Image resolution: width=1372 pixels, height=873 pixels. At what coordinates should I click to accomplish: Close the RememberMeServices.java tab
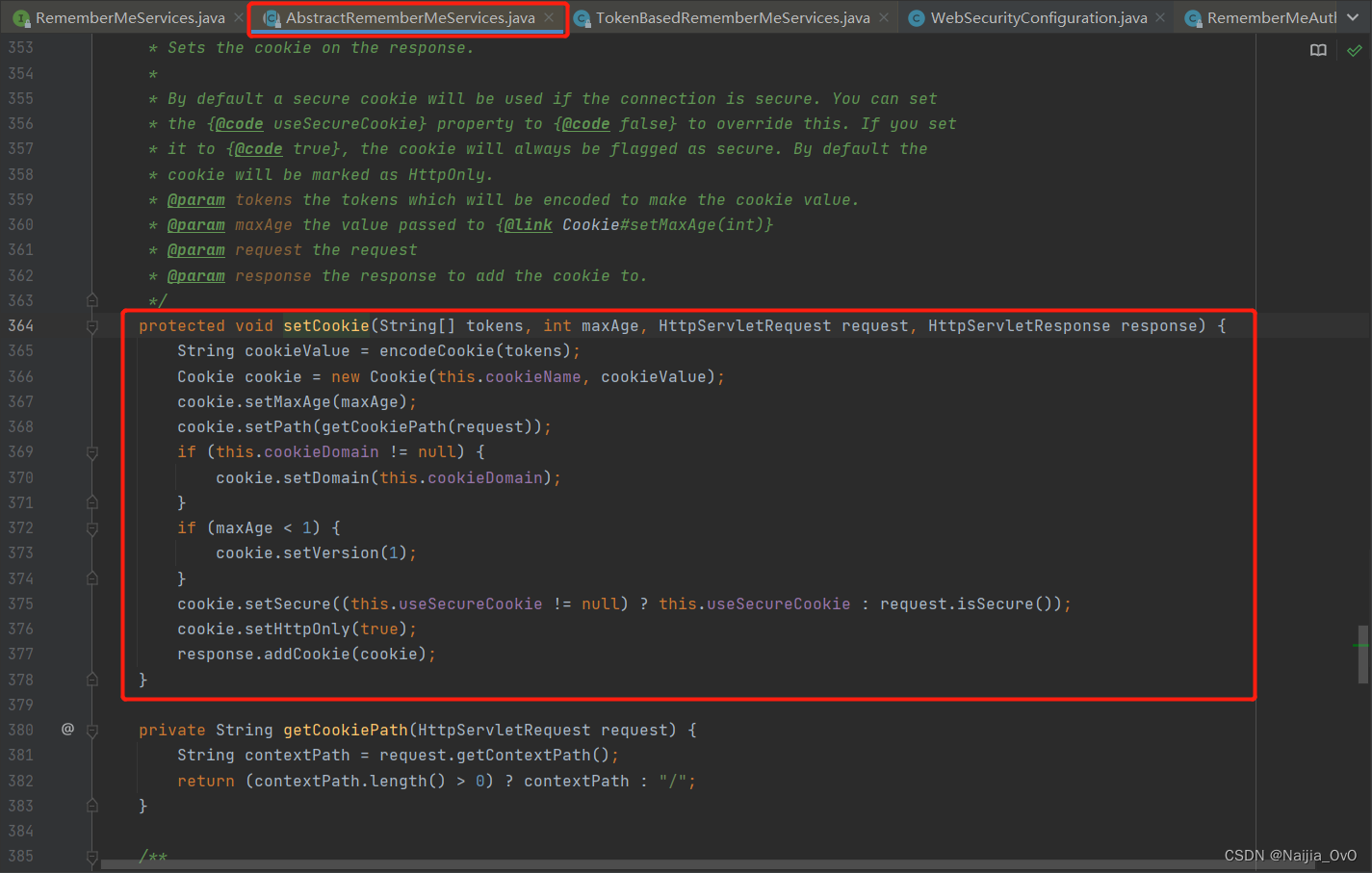click(x=239, y=18)
